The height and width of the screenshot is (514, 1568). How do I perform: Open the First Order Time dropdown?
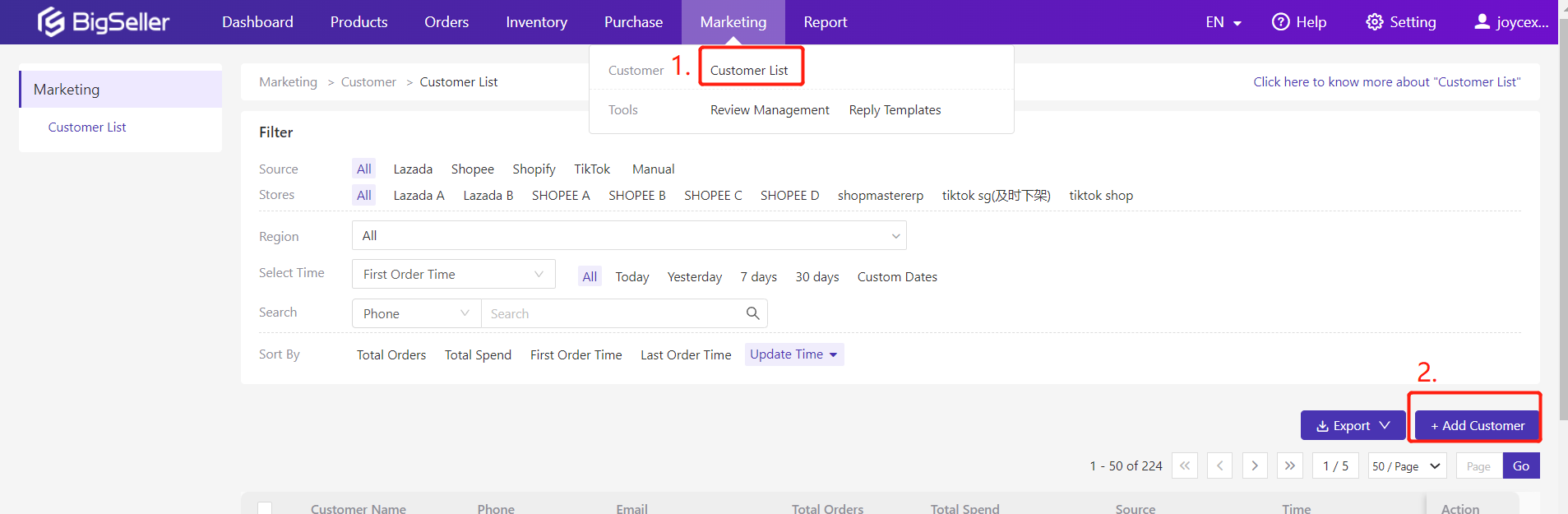click(454, 274)
